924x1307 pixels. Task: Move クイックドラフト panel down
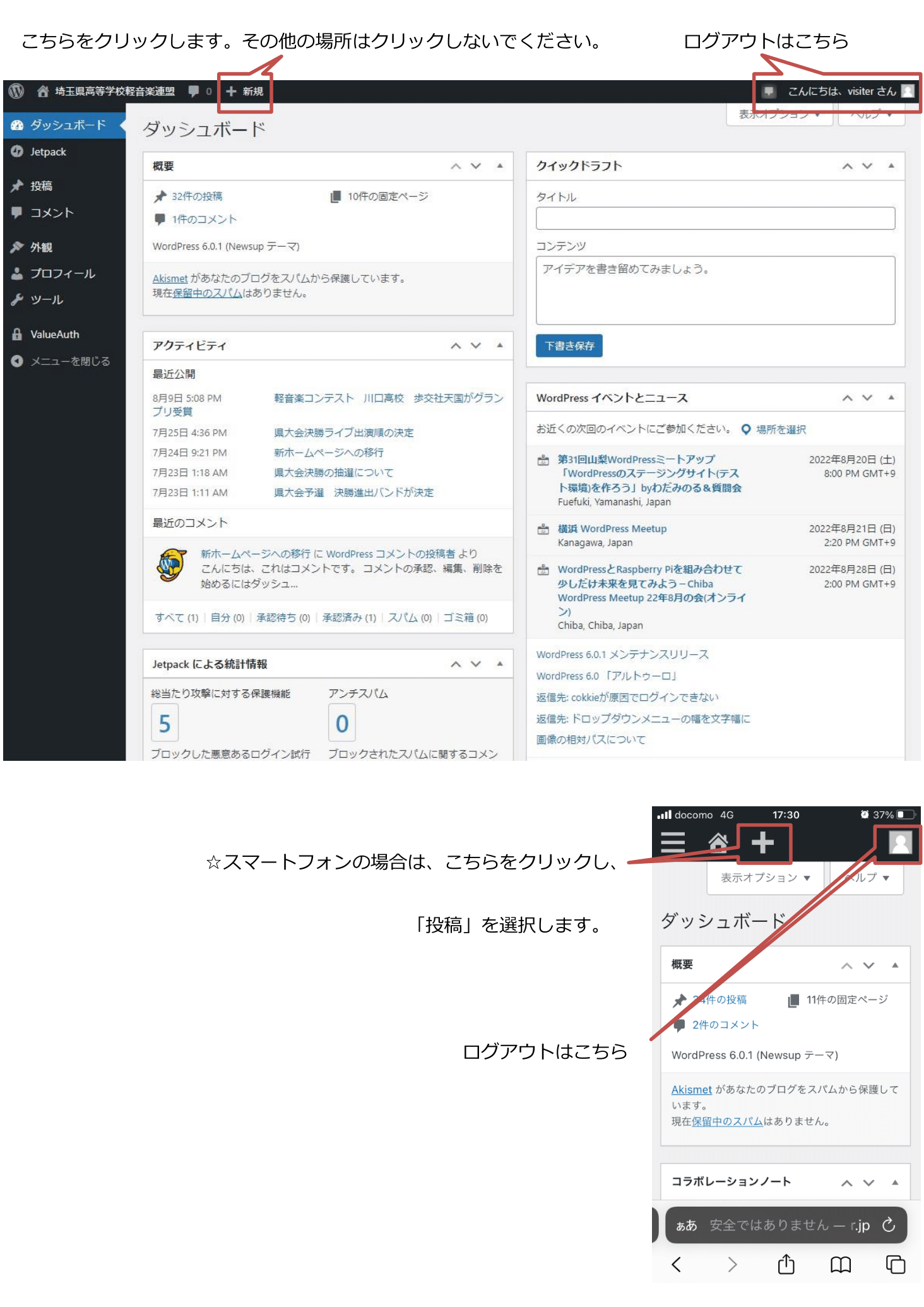tap(867, 166)
